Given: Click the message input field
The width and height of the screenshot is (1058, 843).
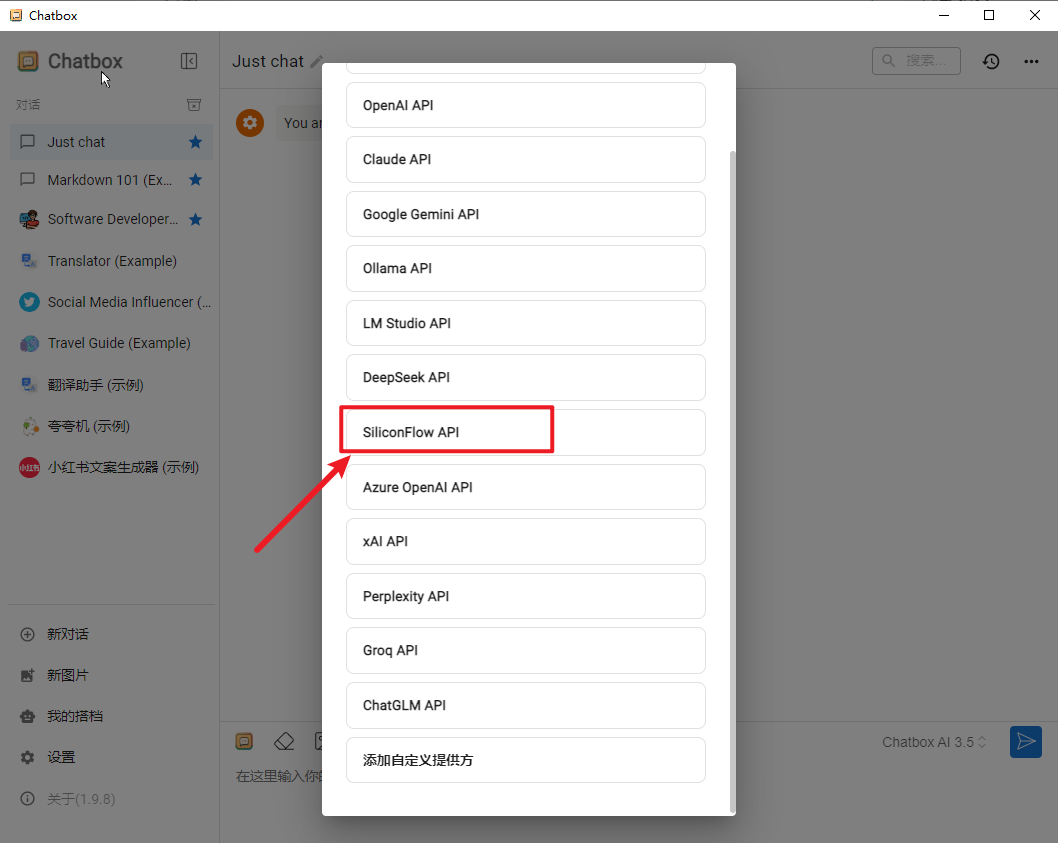Looking at the screenshot, I should click(x=279, y=776).
